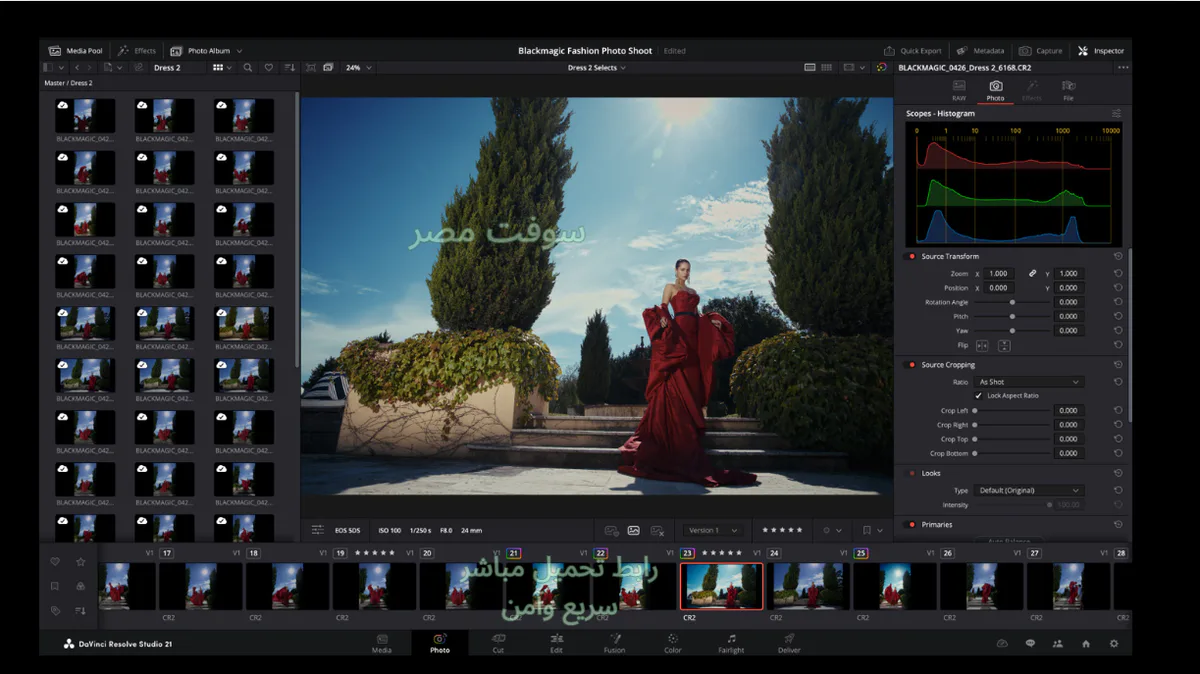
Task: Open the inspector three-dots options menu
Action: click(1122, 68)
